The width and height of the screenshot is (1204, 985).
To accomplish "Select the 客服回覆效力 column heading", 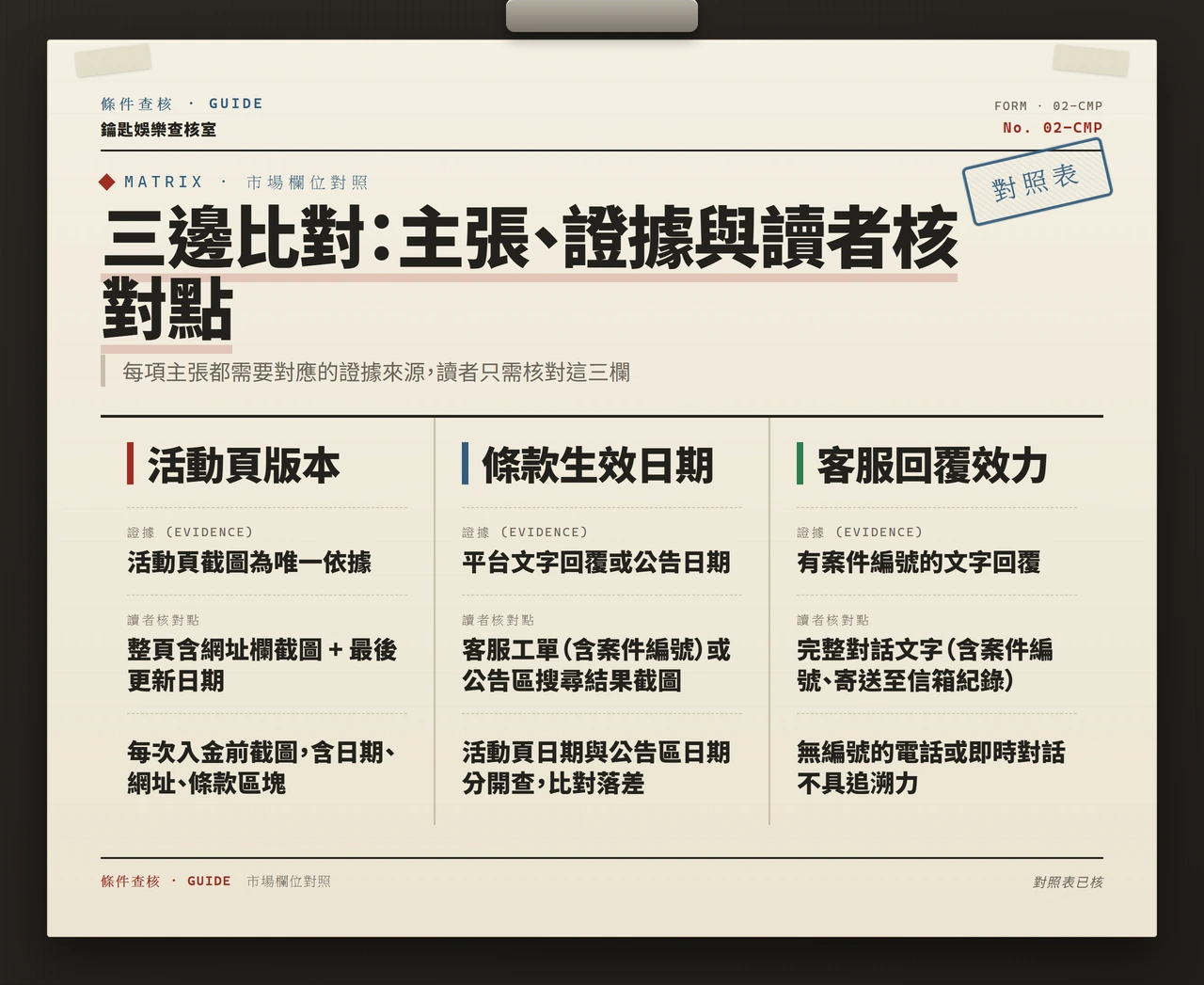I will pos(932,465).
